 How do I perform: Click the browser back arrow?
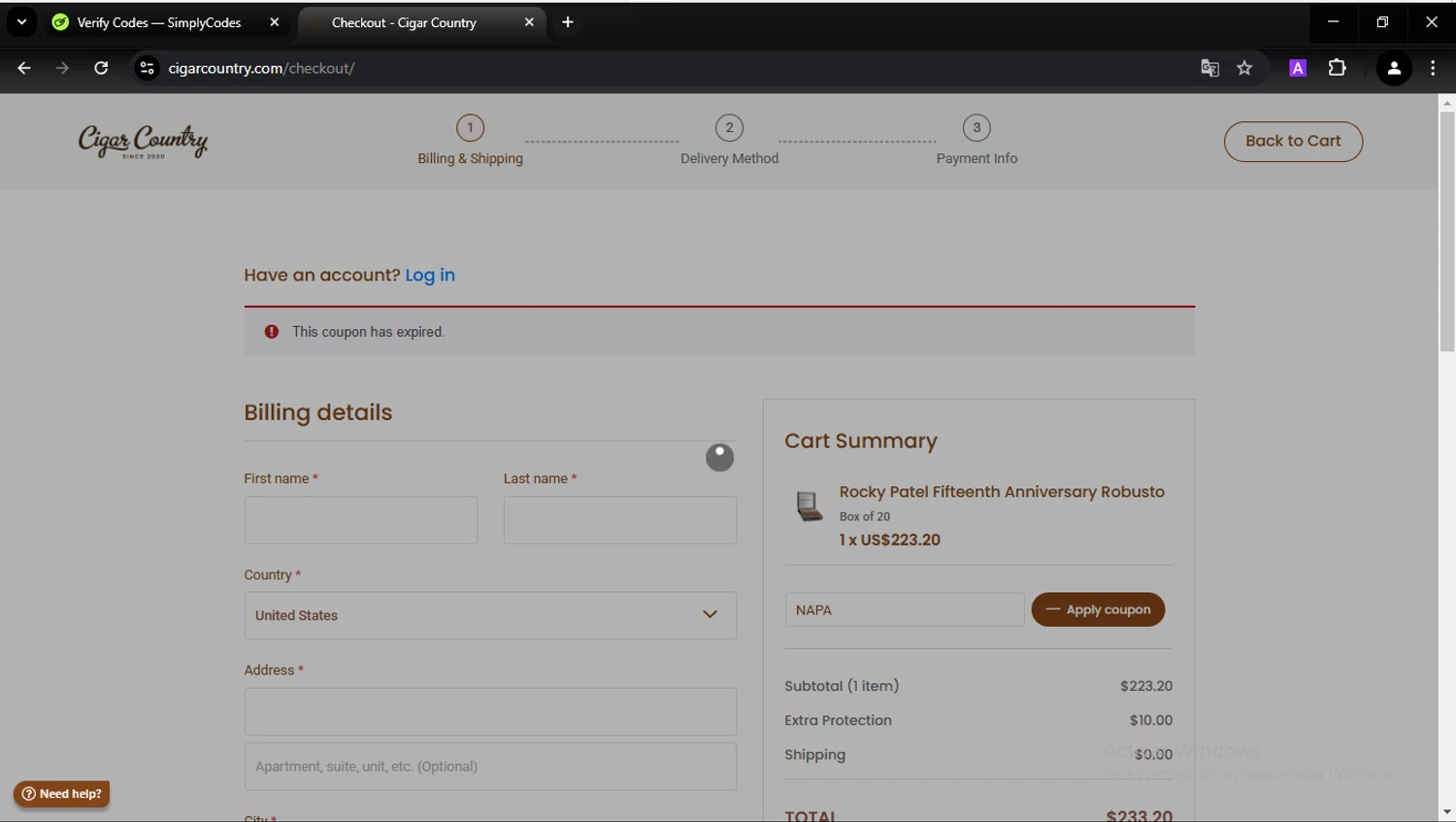tap(24, 68)
